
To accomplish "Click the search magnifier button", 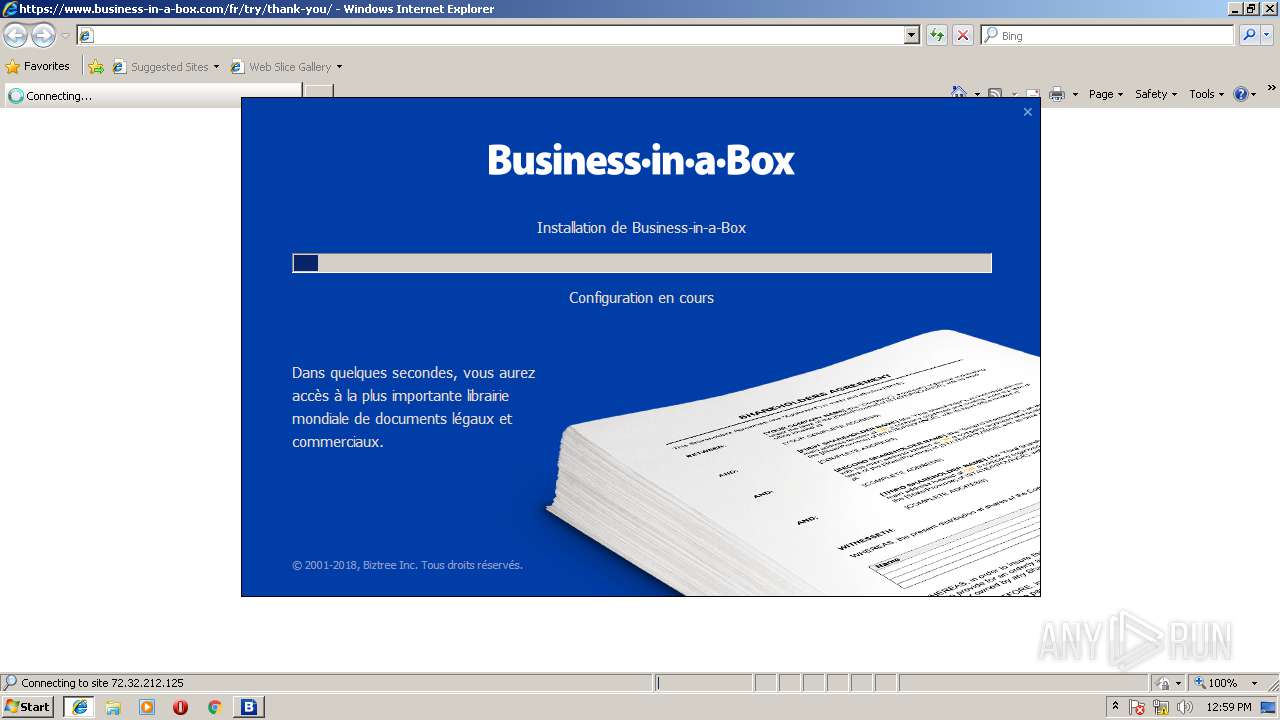I will pyautogui.click(x=1248, y=35).
